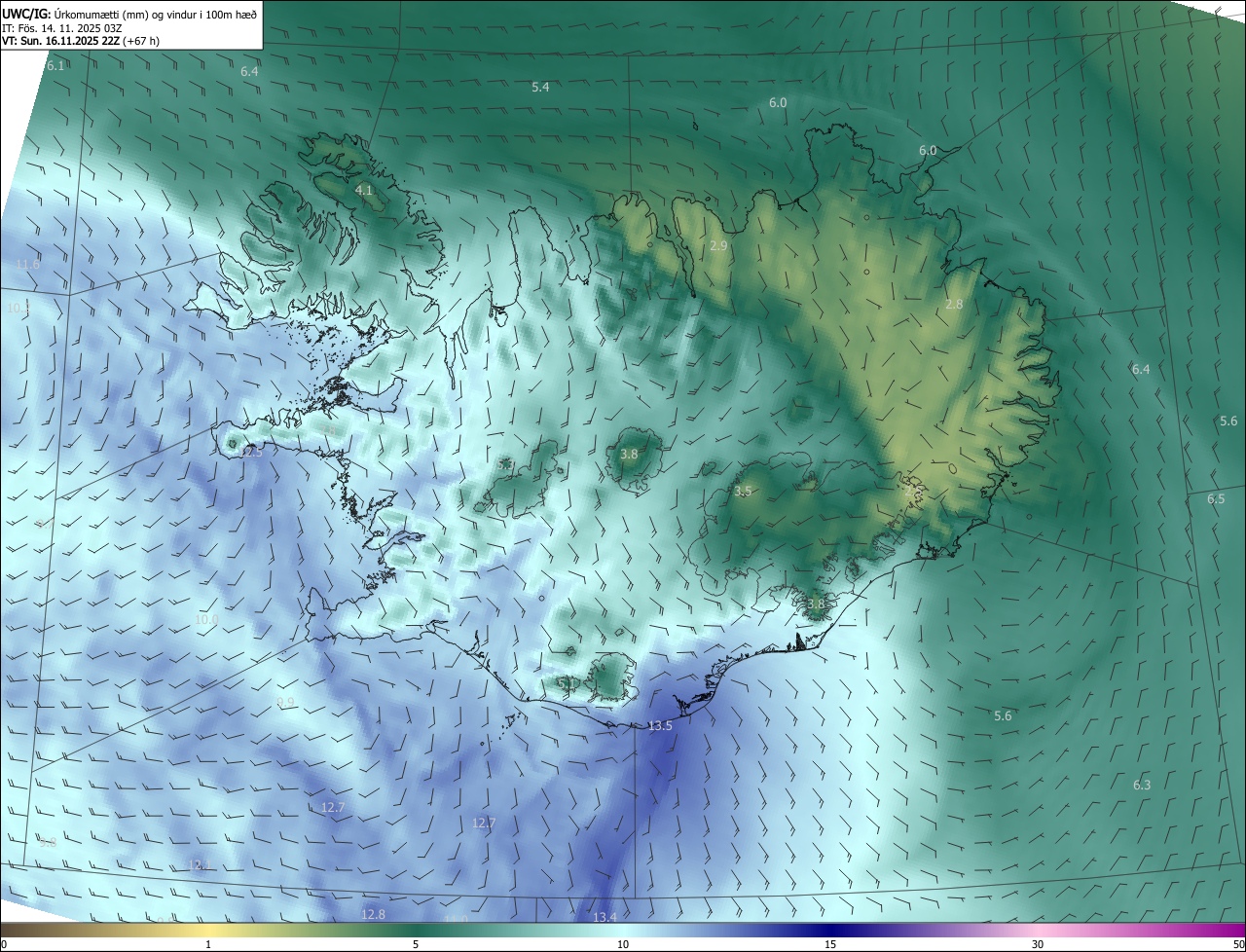Click the 5 tick on colour scale
Image resolution: width=1246 pixels, height=952 pixels.
416,944
